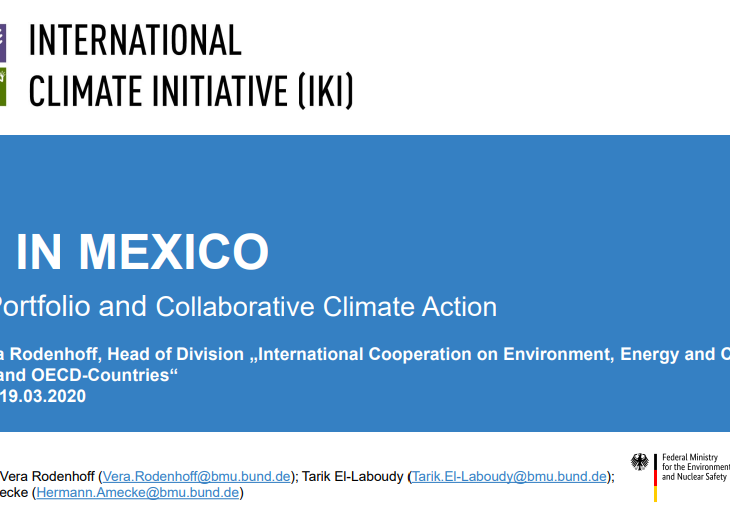This screenshot has height=519, width=730.
Task: Click the '(IKI)' abbreviation in the header
Action: point(325,91)
